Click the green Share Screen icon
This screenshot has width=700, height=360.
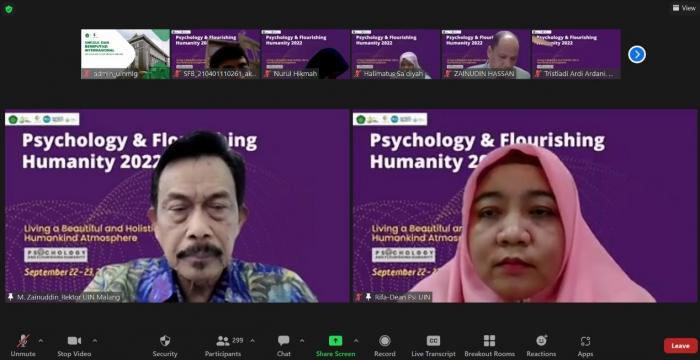pyautogui.click(x=335, y=341)
